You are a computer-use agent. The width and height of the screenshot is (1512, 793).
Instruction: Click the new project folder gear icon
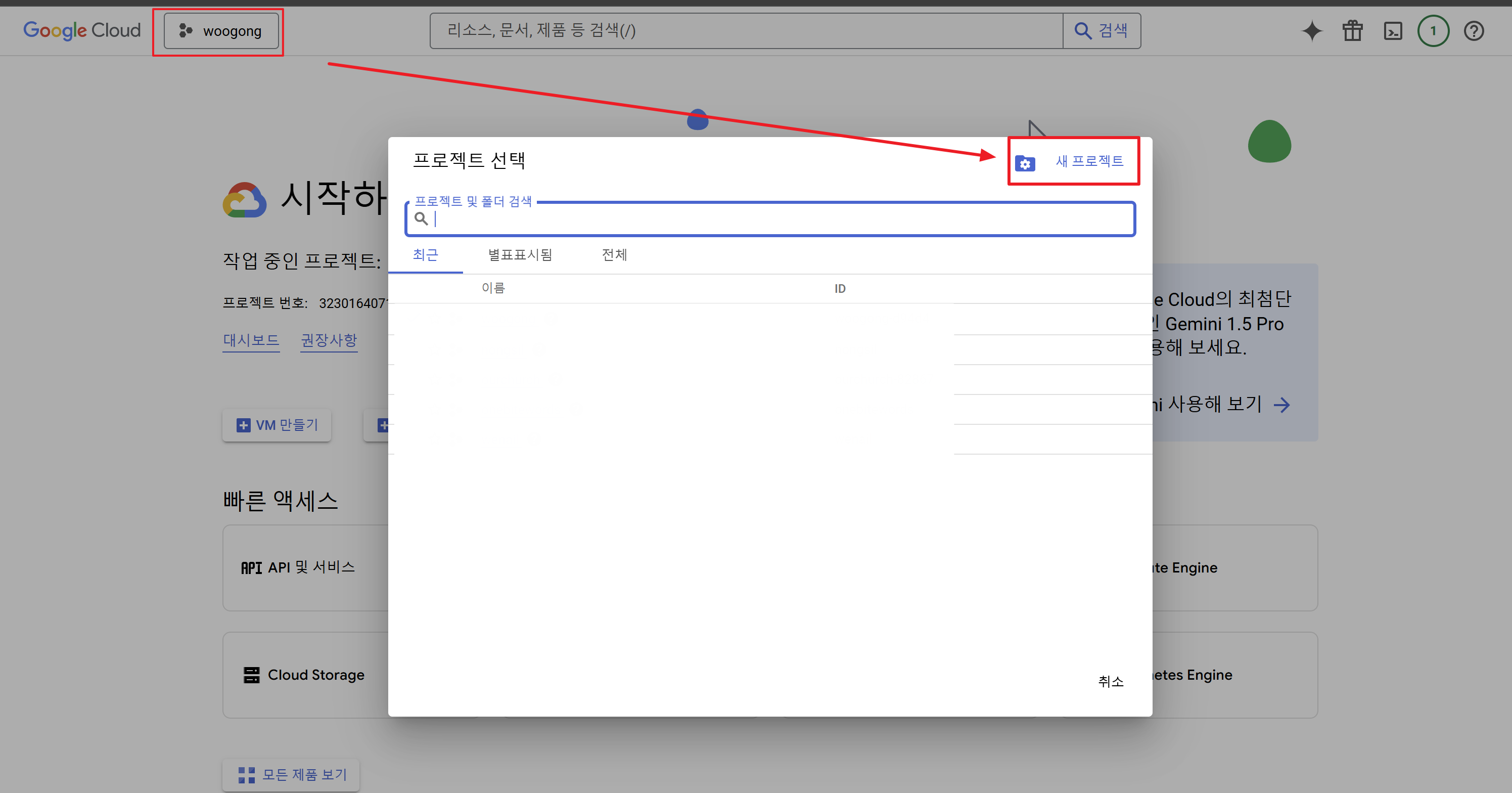point(1025,163)
